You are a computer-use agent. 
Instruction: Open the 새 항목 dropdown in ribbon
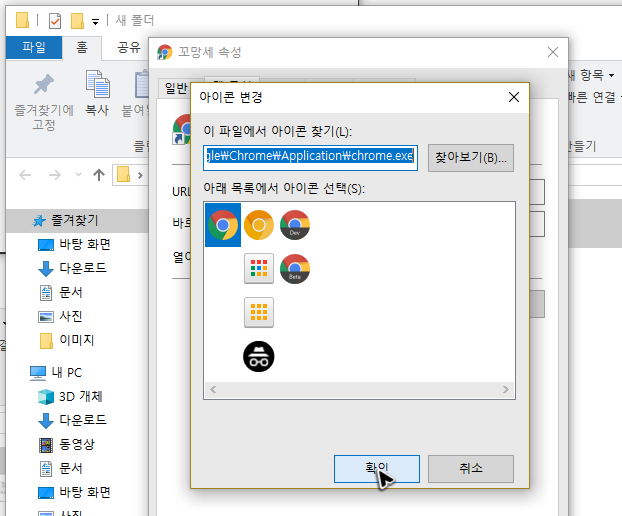point(592,75)
